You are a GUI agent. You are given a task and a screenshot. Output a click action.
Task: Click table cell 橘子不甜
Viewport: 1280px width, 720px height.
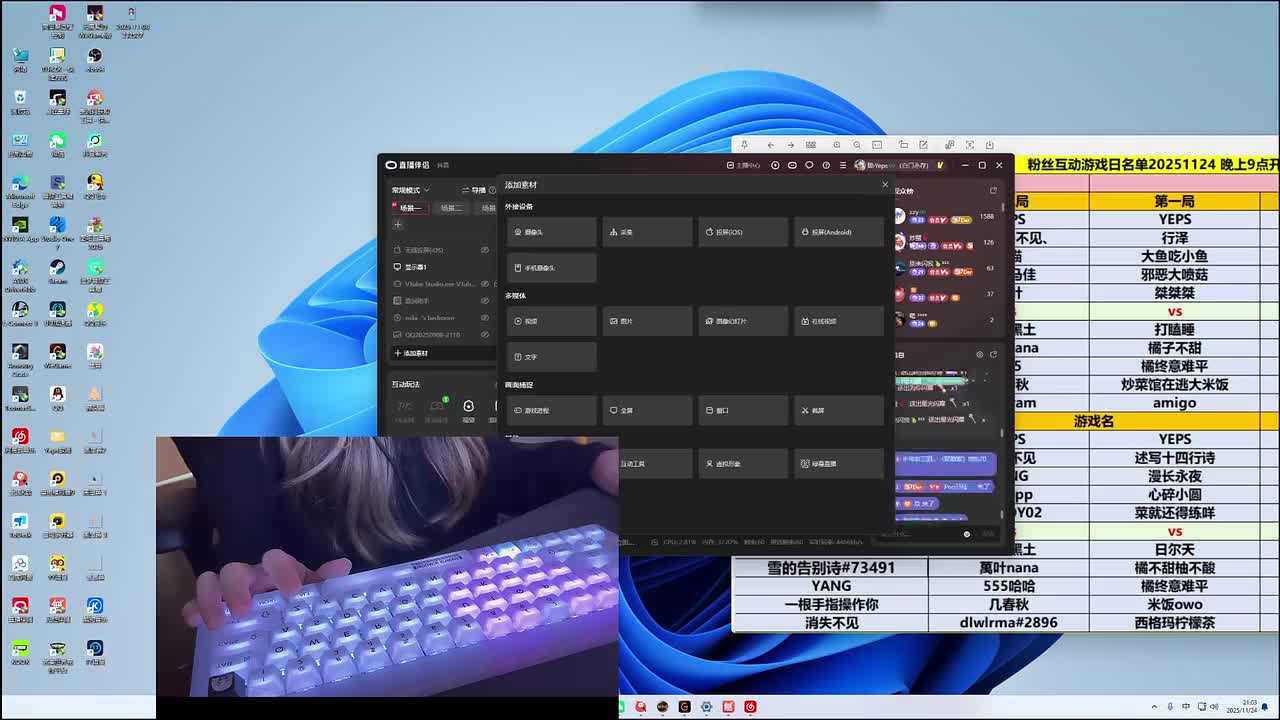point(1174,348)
